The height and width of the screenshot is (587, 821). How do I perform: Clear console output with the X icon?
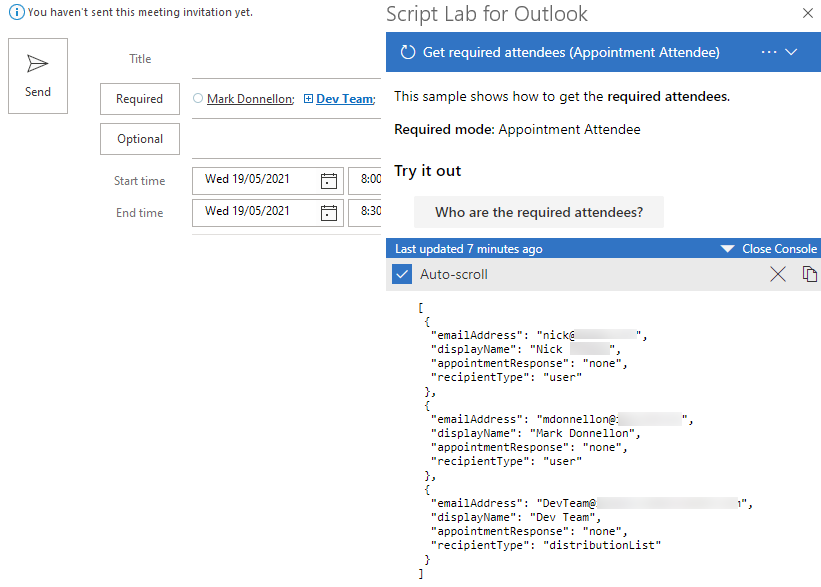[778, 273]
